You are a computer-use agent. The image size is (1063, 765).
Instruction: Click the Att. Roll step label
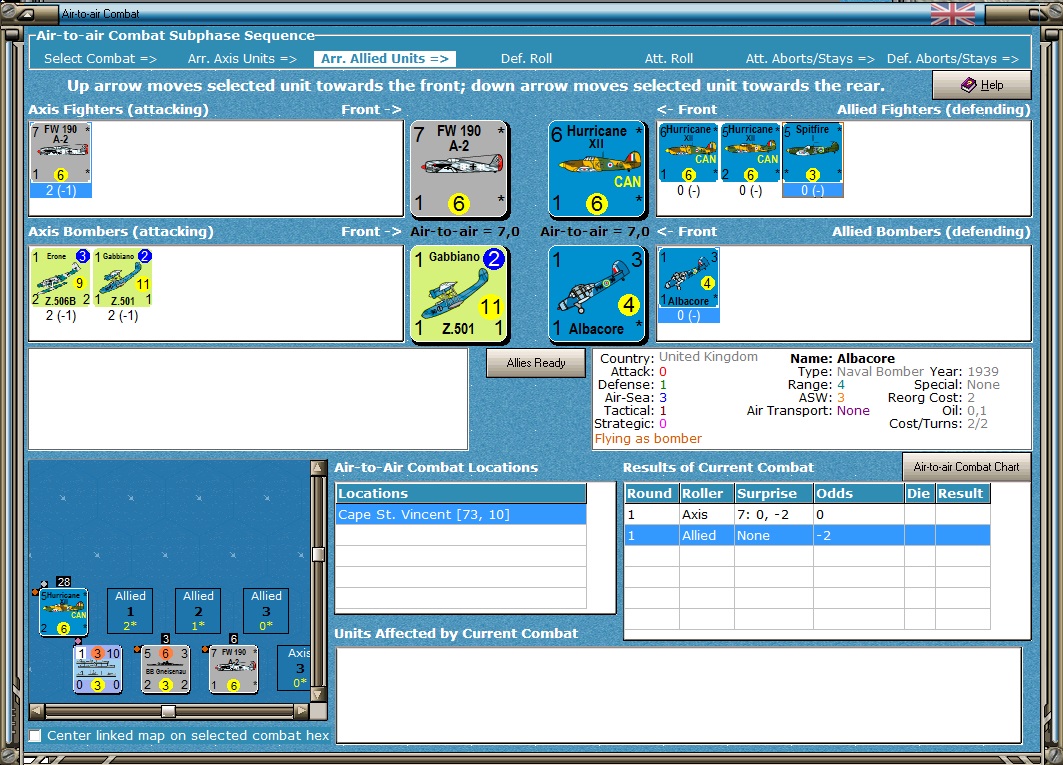coord(668,59)
